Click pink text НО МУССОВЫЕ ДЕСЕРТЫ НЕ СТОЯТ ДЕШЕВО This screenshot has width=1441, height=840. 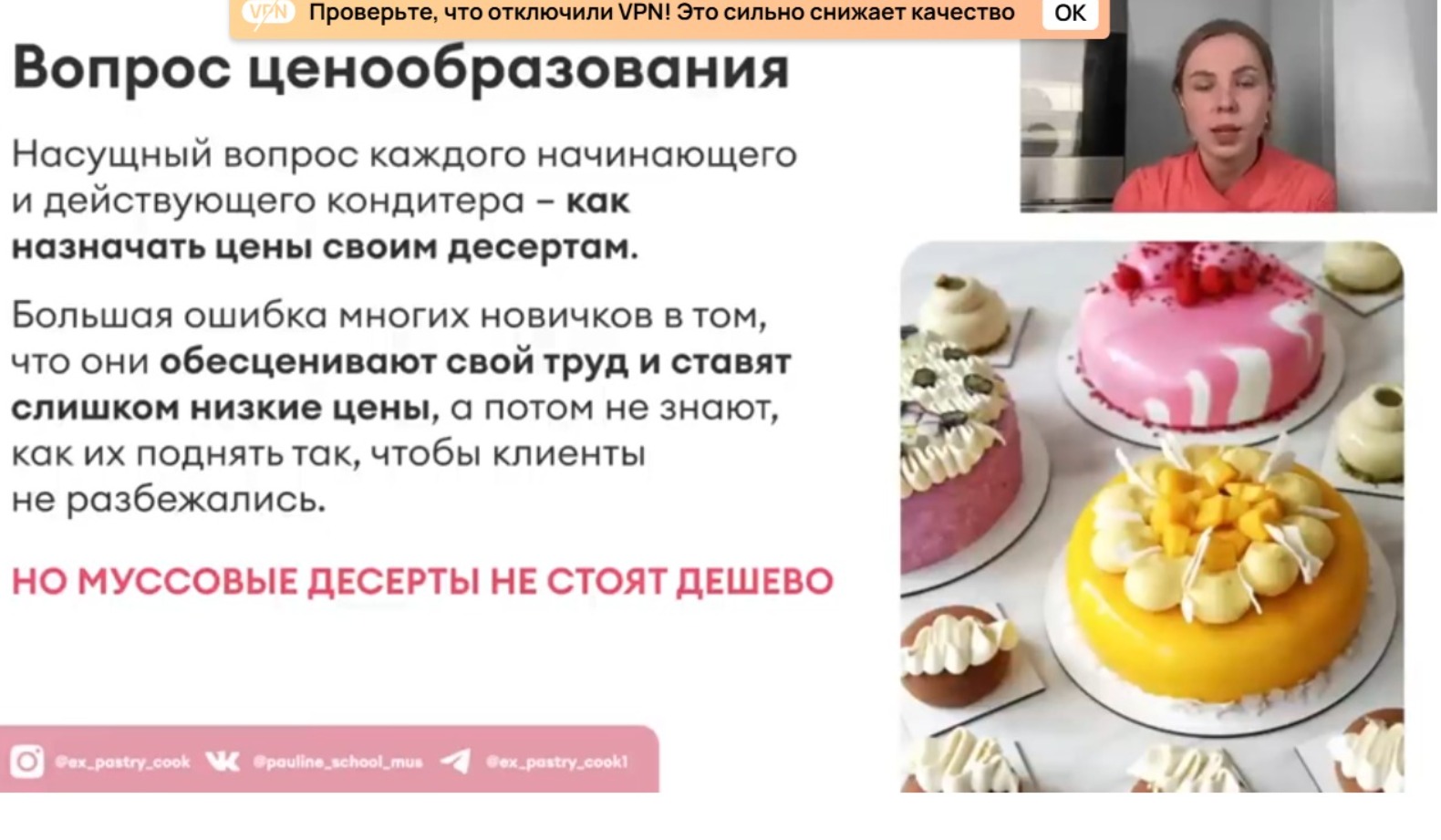coord(422,581)
